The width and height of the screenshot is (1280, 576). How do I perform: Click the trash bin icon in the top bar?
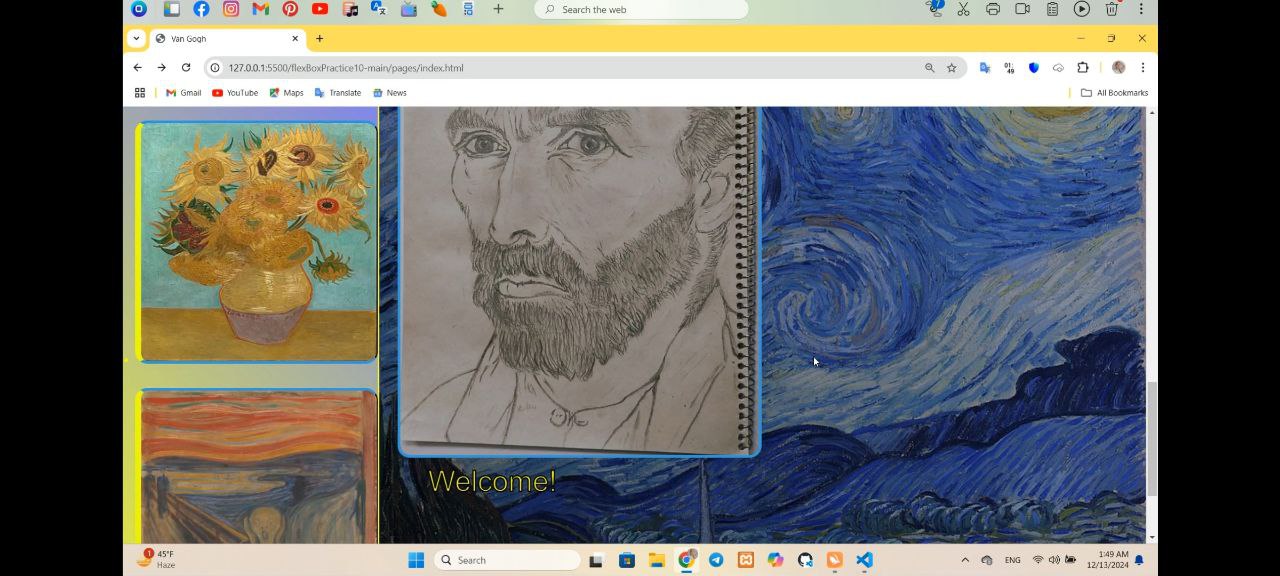[1111, 9]
